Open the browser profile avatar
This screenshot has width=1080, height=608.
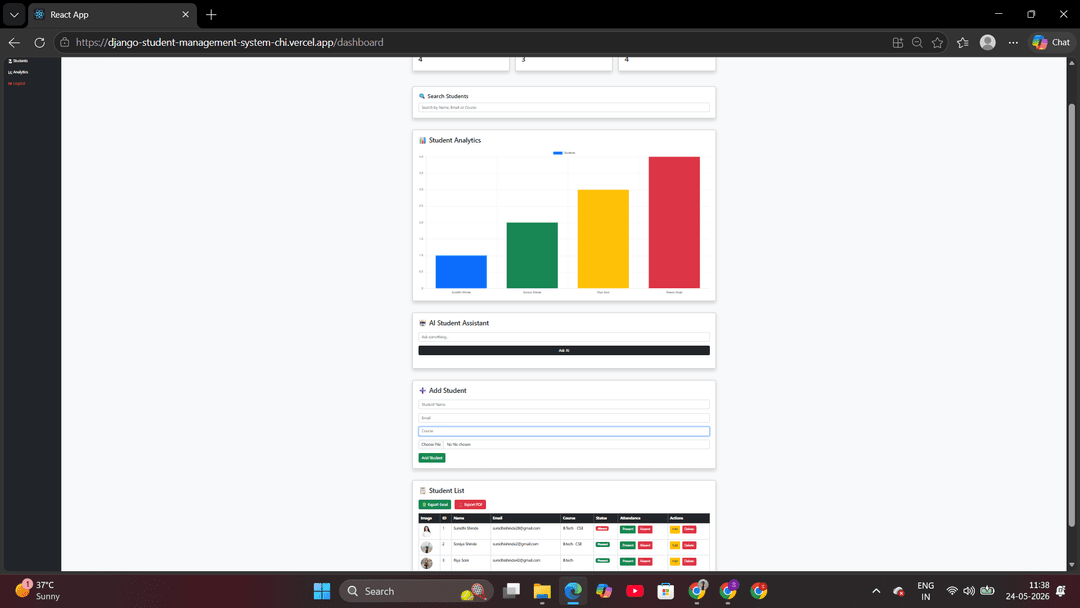(988, 42)
